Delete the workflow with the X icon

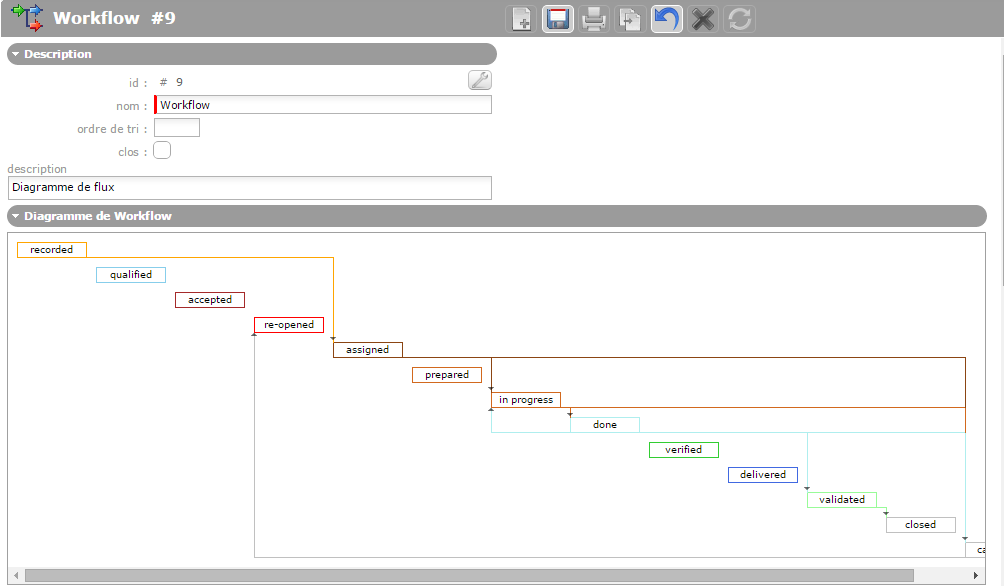[x=703, y=19]
